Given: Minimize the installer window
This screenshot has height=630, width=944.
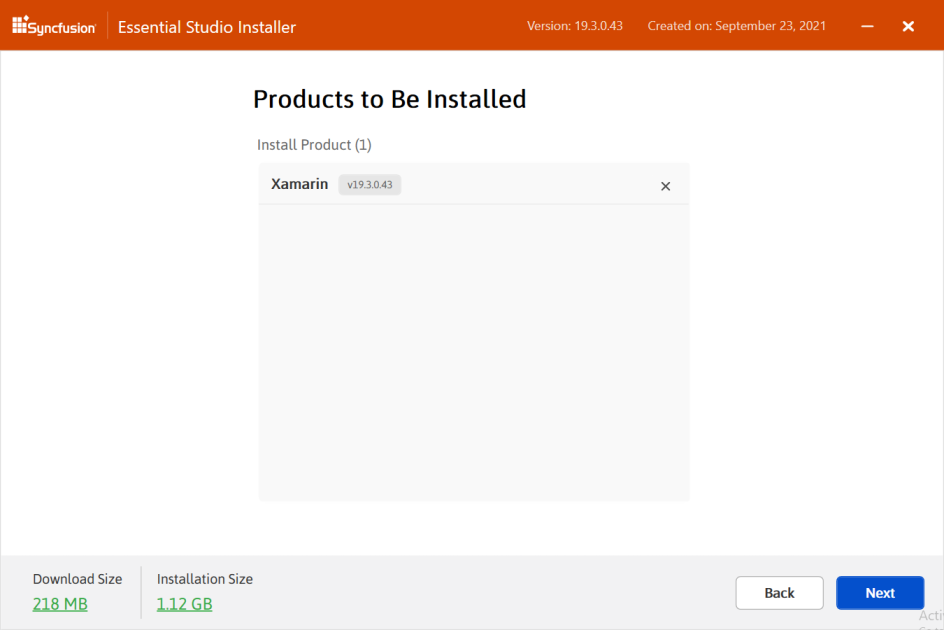Looking at the screenshot, I should [866, 26].
